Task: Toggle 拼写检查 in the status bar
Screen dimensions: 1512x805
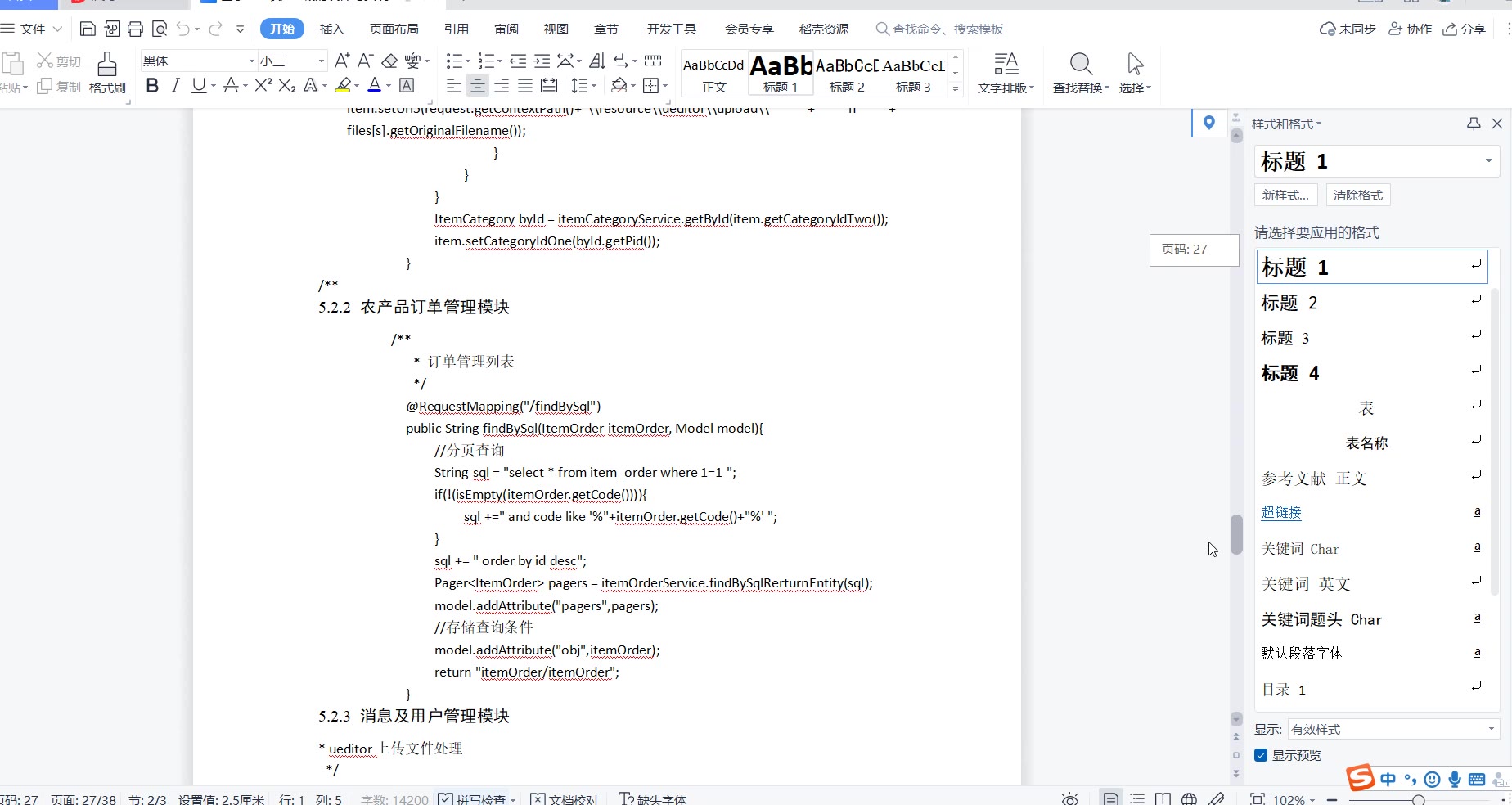Action: (x=476, y=799)
